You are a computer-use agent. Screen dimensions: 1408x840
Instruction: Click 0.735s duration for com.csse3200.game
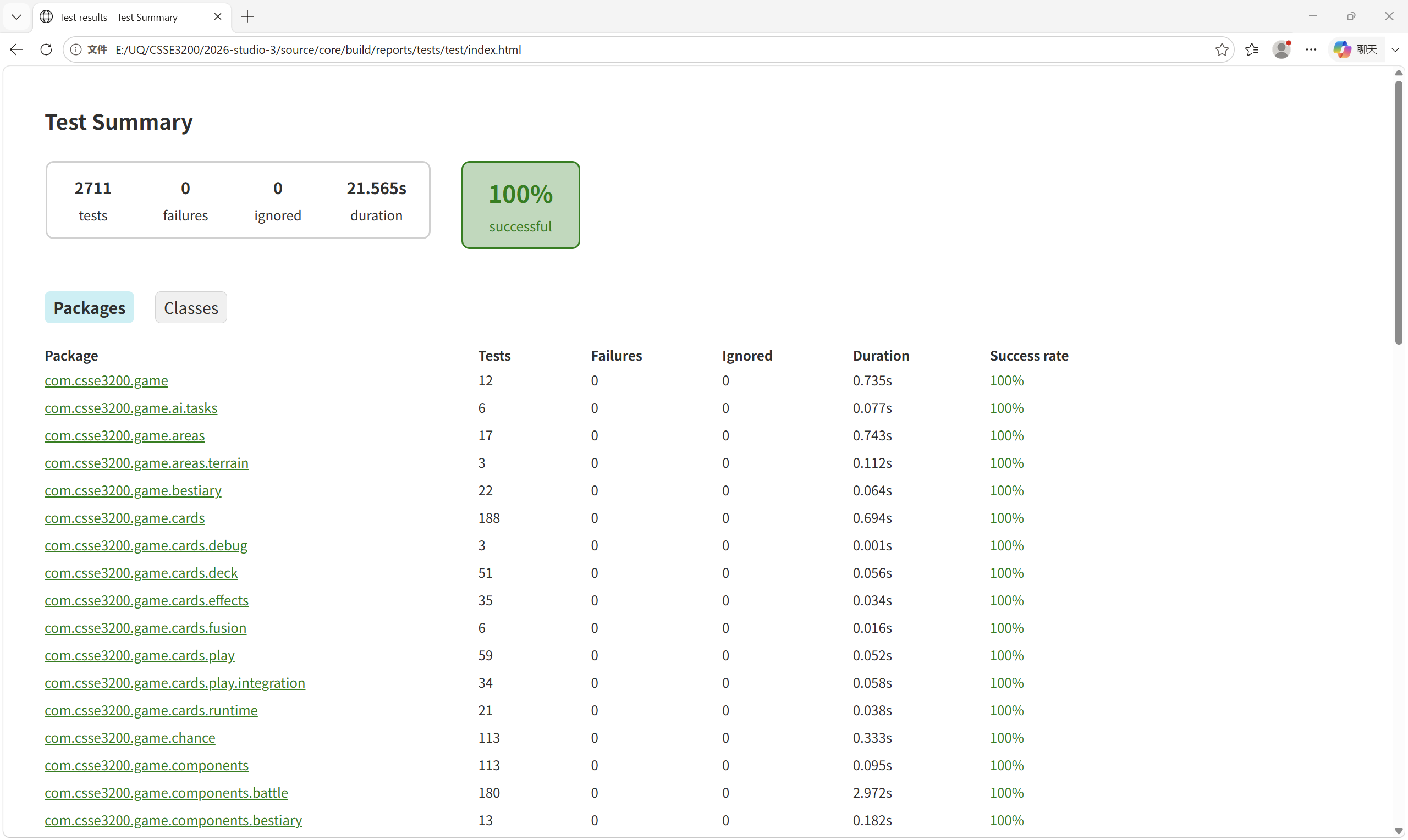click(872, 380)
